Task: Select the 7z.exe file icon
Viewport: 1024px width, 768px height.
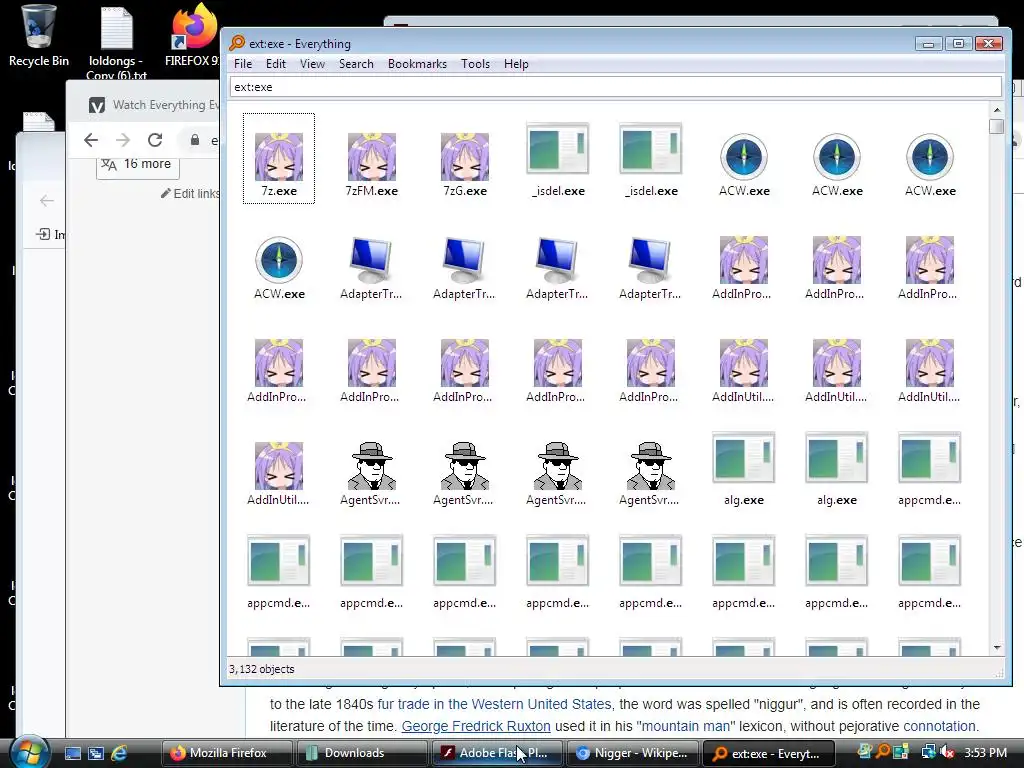Action: pyautogui.click(x=279, y=157)
